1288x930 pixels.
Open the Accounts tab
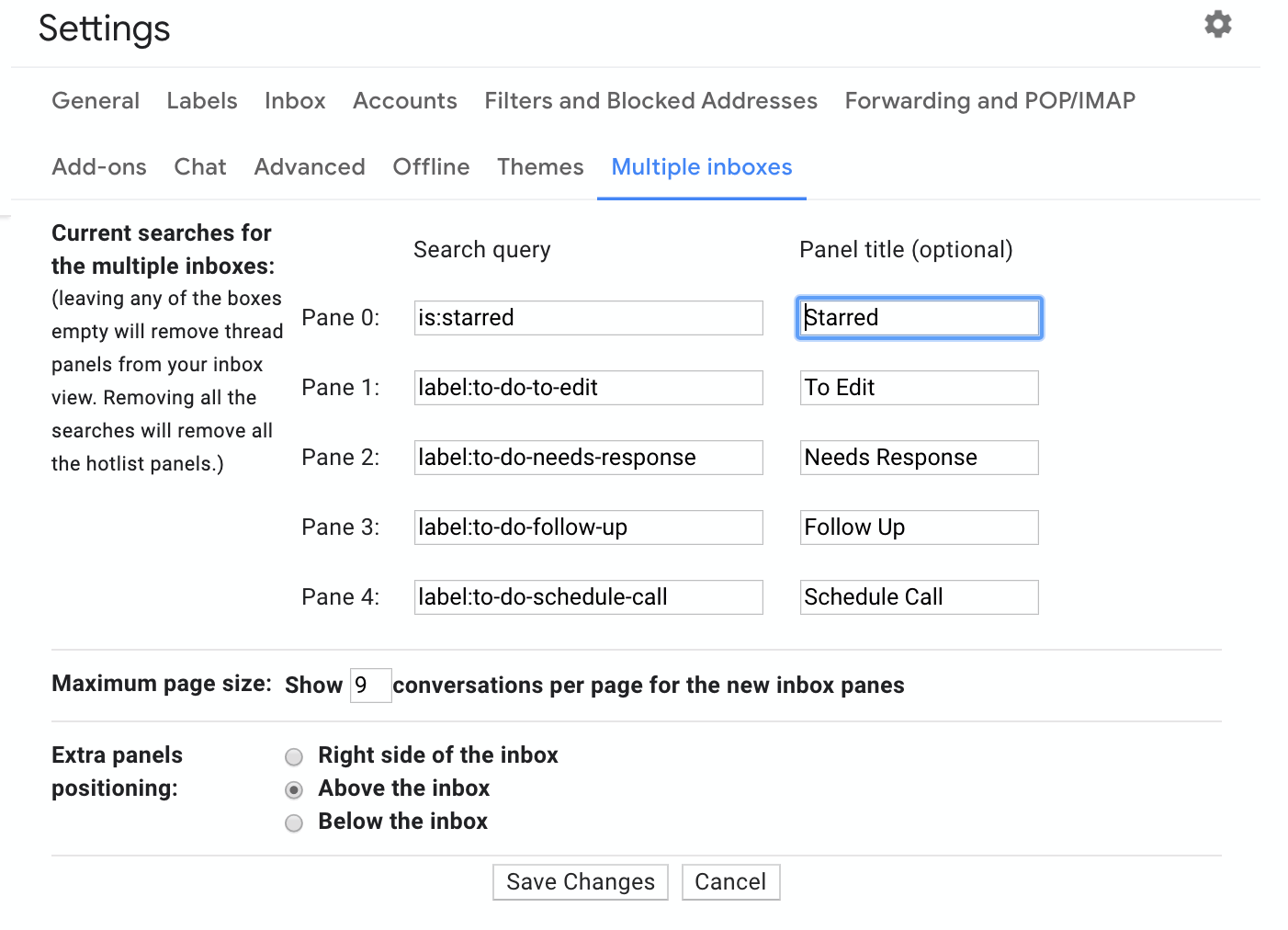tap(405, 101)
